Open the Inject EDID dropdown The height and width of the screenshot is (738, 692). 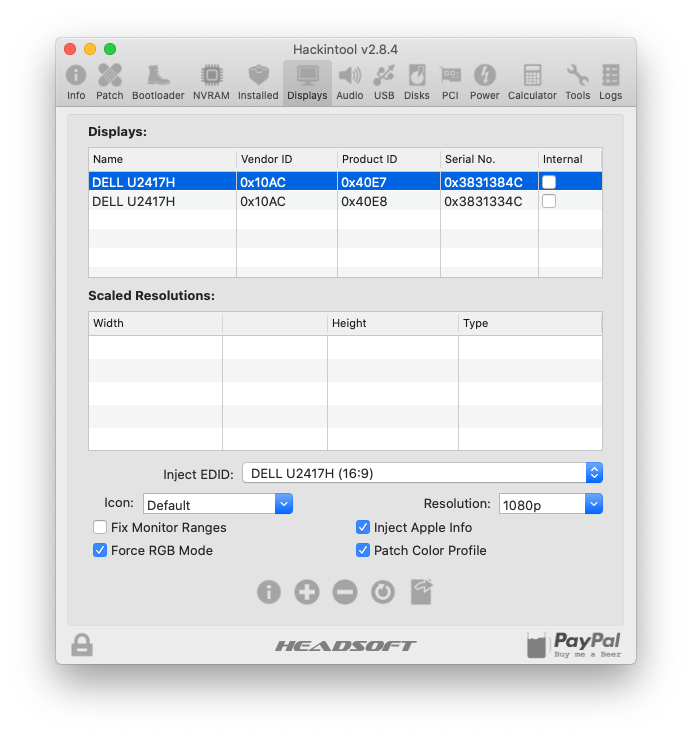click(422, 473)
